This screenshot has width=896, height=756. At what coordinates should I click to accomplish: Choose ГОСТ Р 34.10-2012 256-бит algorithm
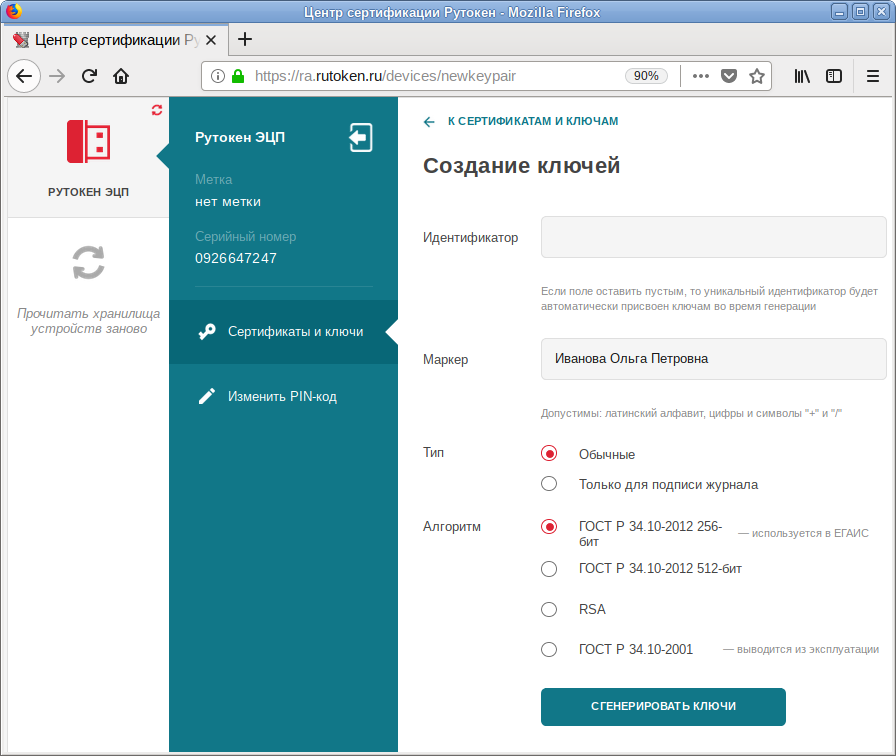549,526
